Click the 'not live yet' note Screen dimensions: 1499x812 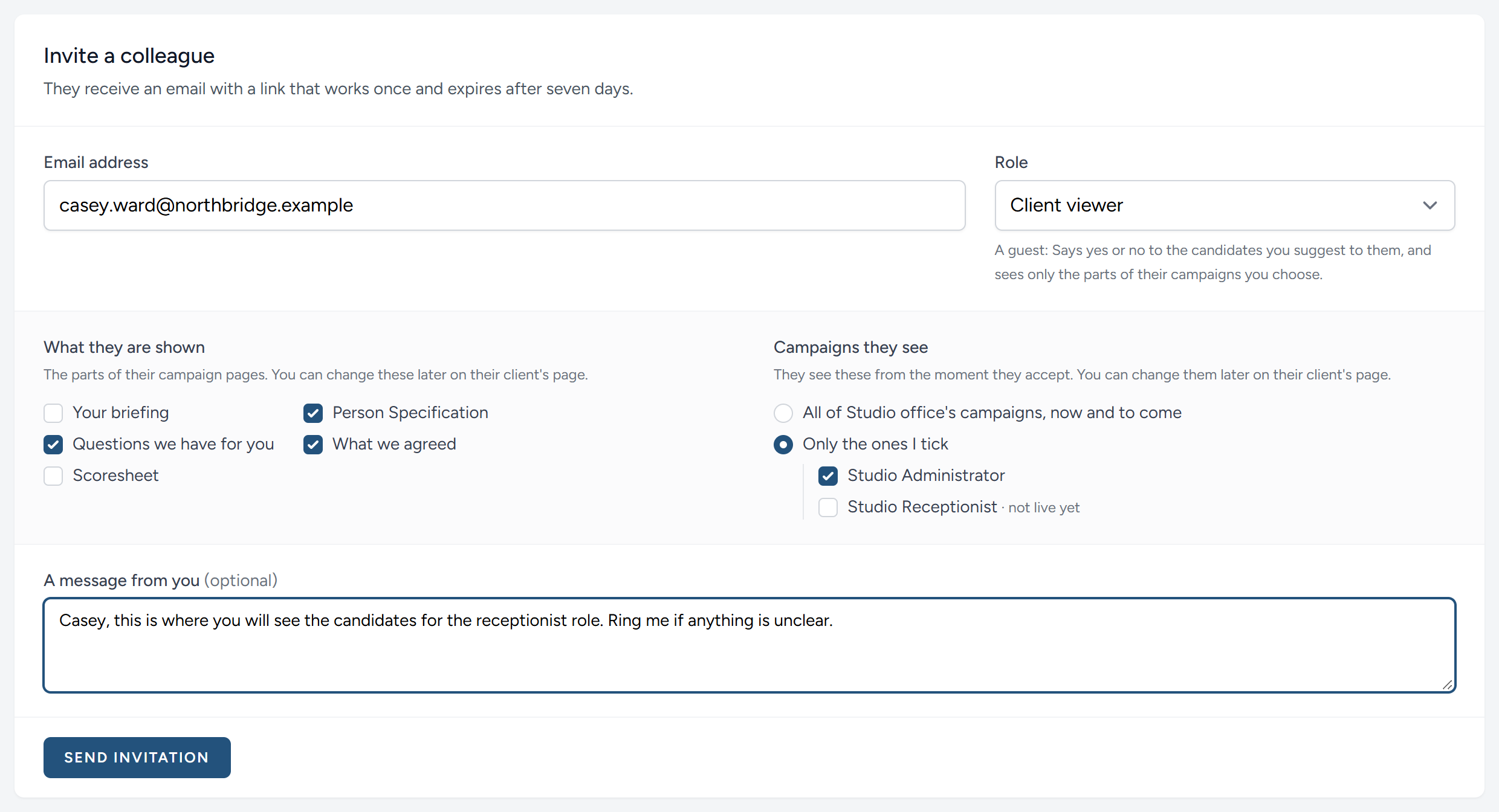coord(1044,507)
